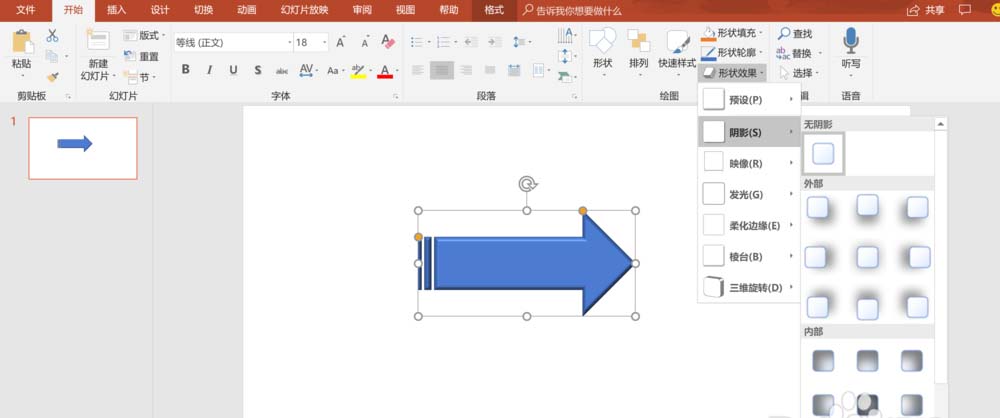Screen dimensions: 1000x418
Task: Open align text vertical options
Action: pyautogui.click(x=566, y=57)
